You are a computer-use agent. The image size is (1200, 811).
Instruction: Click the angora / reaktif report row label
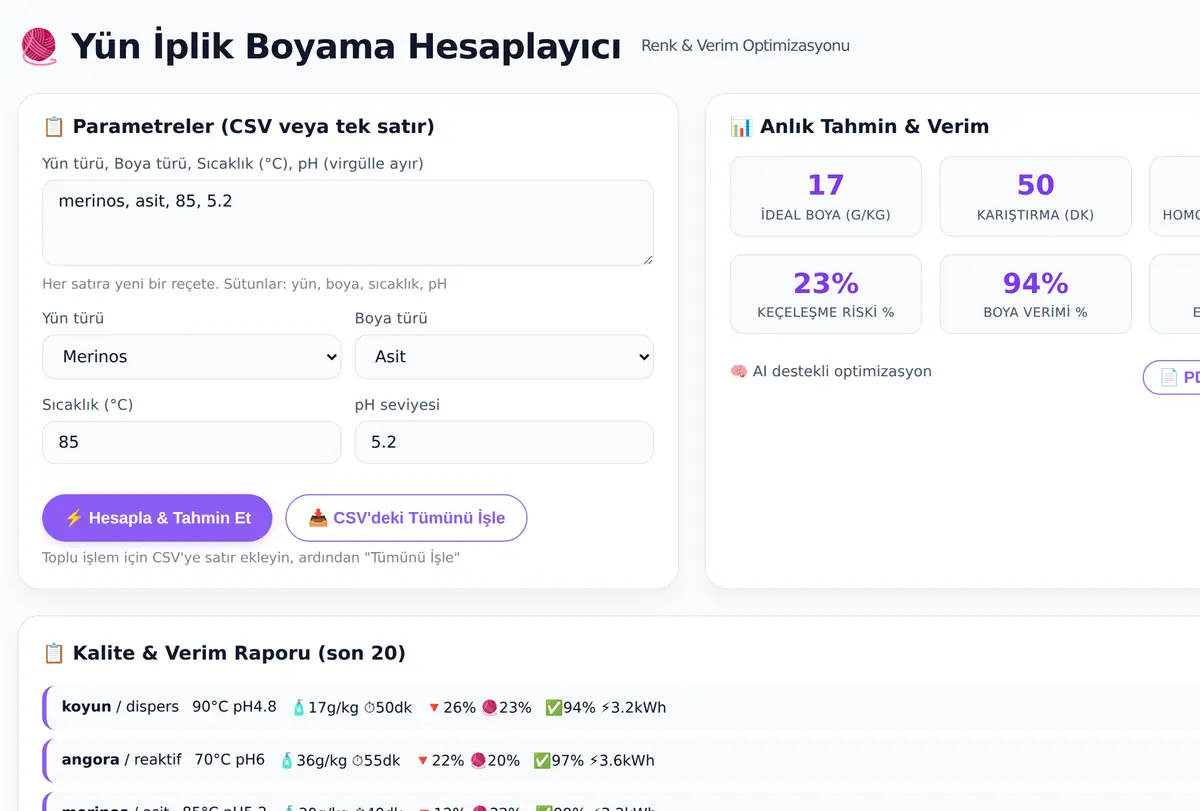point(122,760)
